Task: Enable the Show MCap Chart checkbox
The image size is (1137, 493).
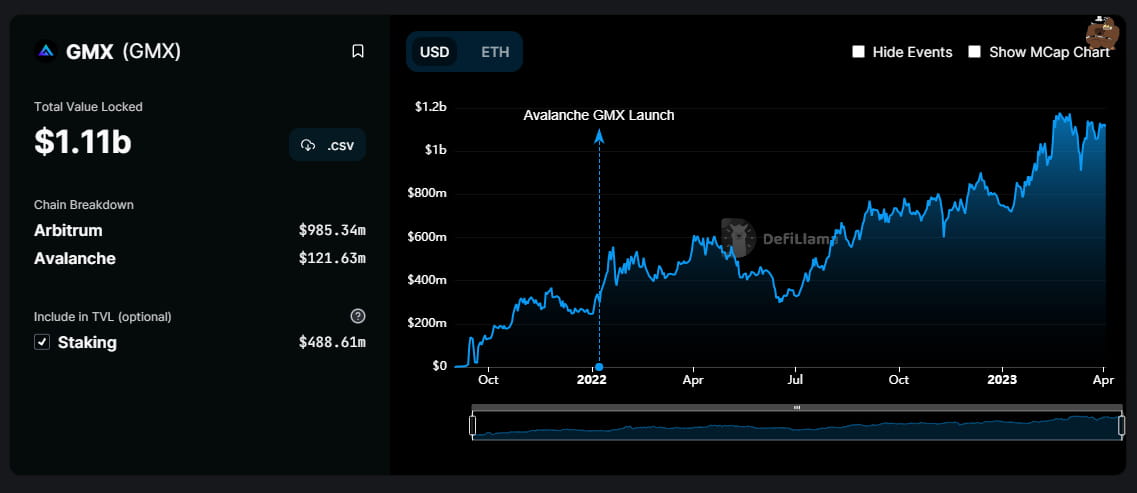Action: point(974,52)
